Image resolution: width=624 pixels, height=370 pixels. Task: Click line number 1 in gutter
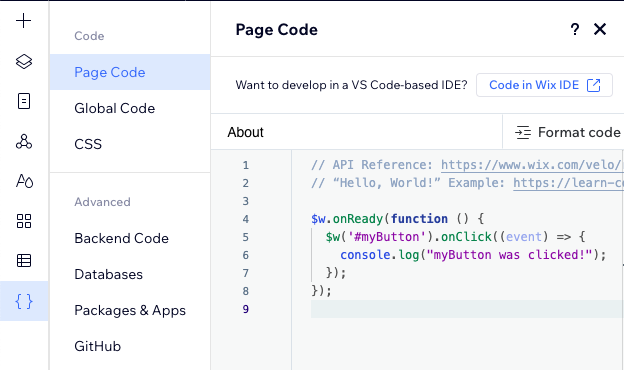[x=246, y=165]
